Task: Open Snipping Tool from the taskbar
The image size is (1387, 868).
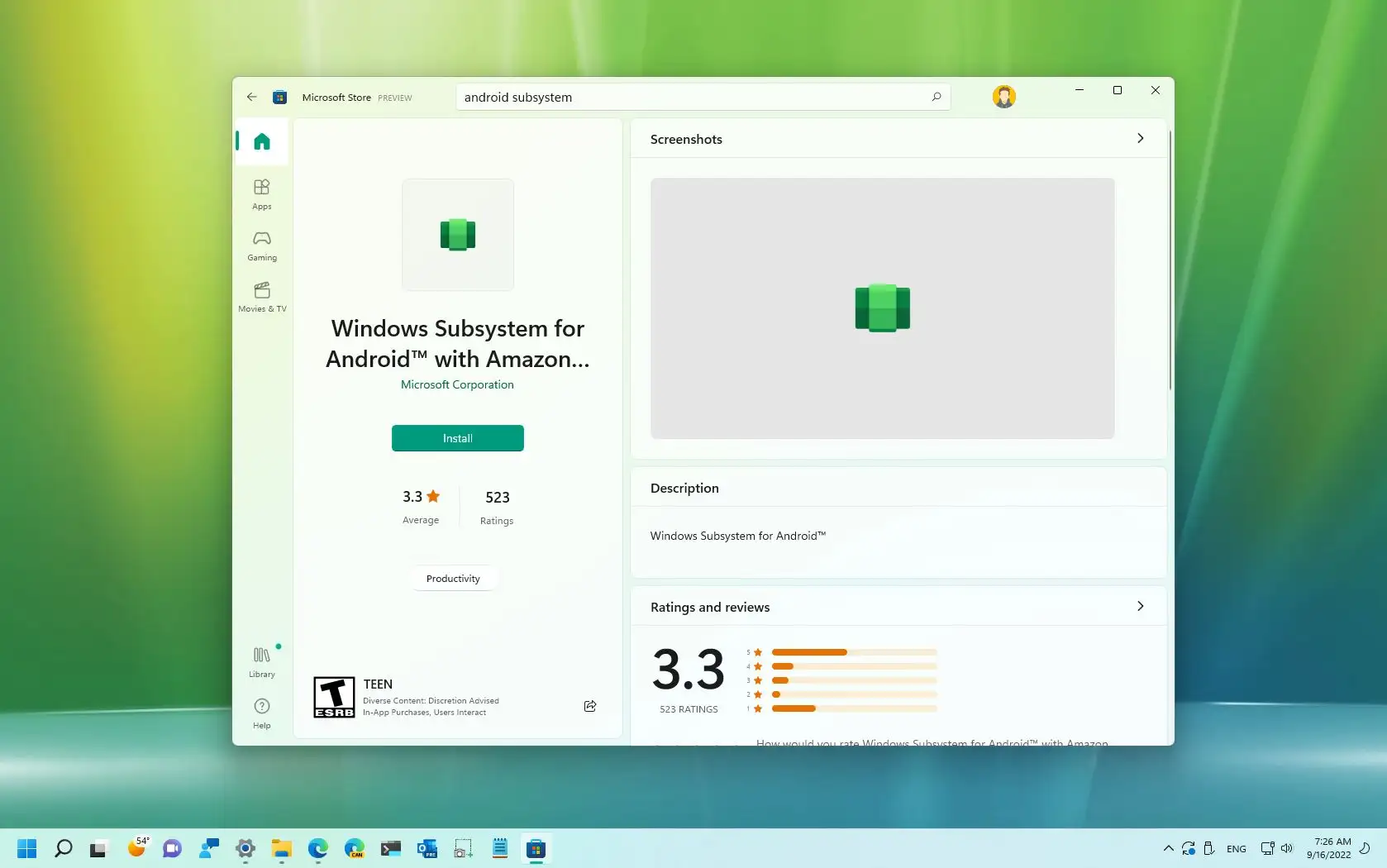Action: [464, 848]
